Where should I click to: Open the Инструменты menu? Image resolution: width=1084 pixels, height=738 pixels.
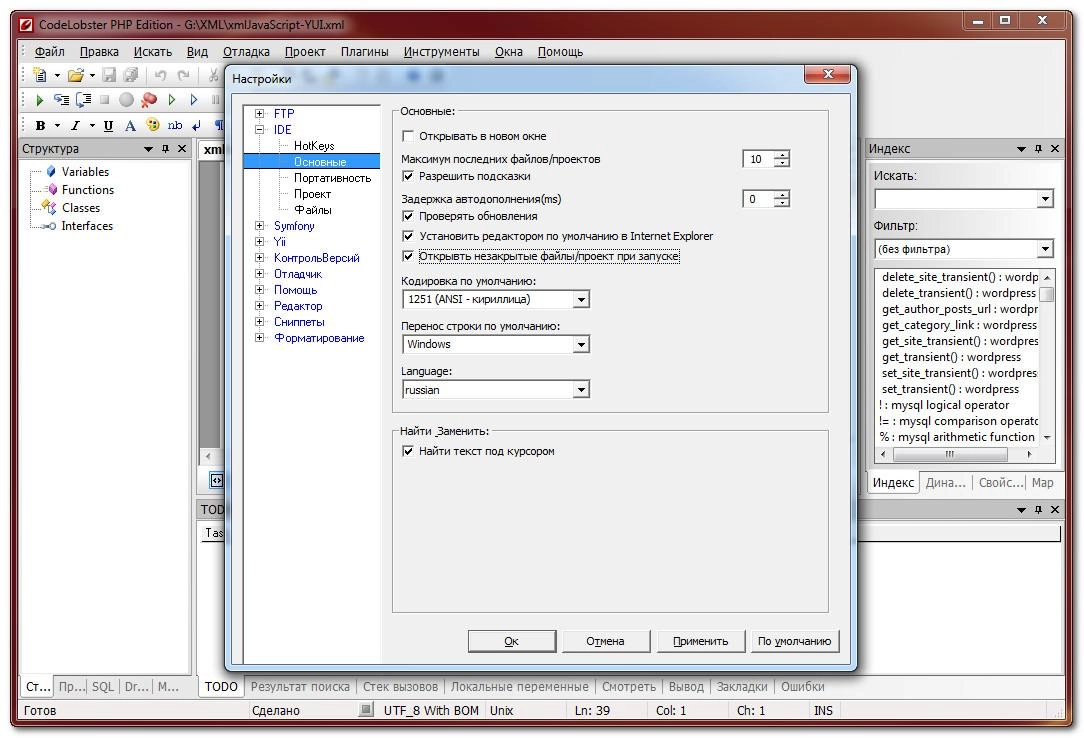(442, 52)
